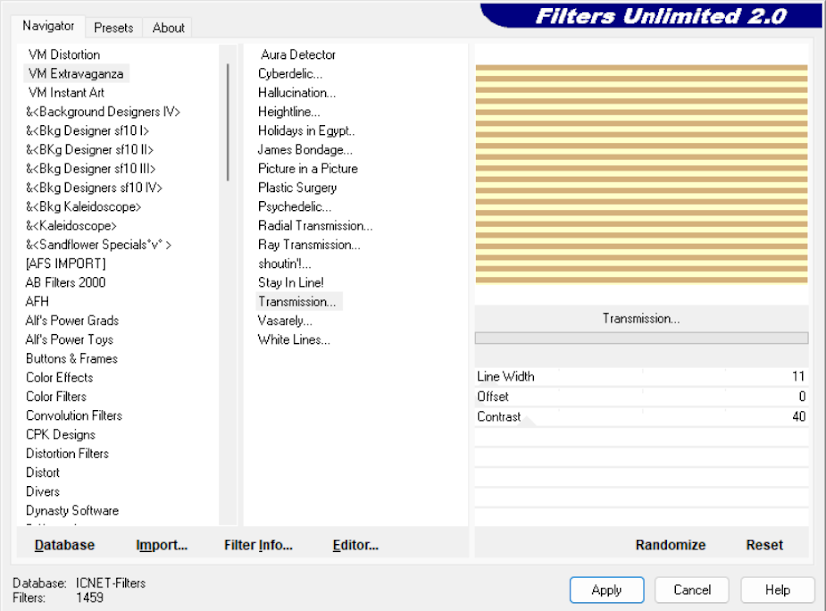Choose Radial Transmission... filter
Viewport: 826px width, 611px height.
[315, 225]
